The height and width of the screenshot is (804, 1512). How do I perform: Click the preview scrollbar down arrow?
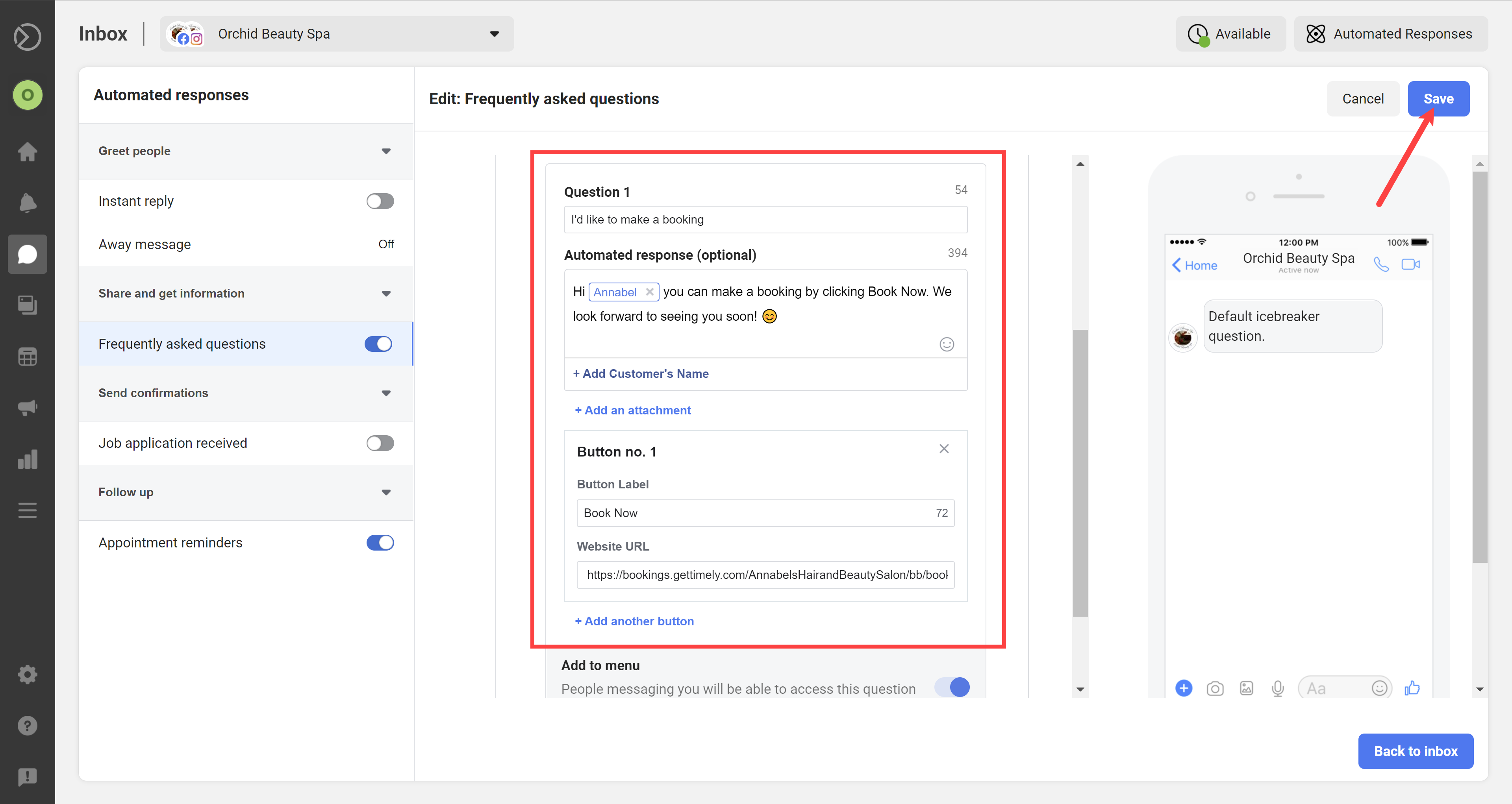[x=1480, y=689]
